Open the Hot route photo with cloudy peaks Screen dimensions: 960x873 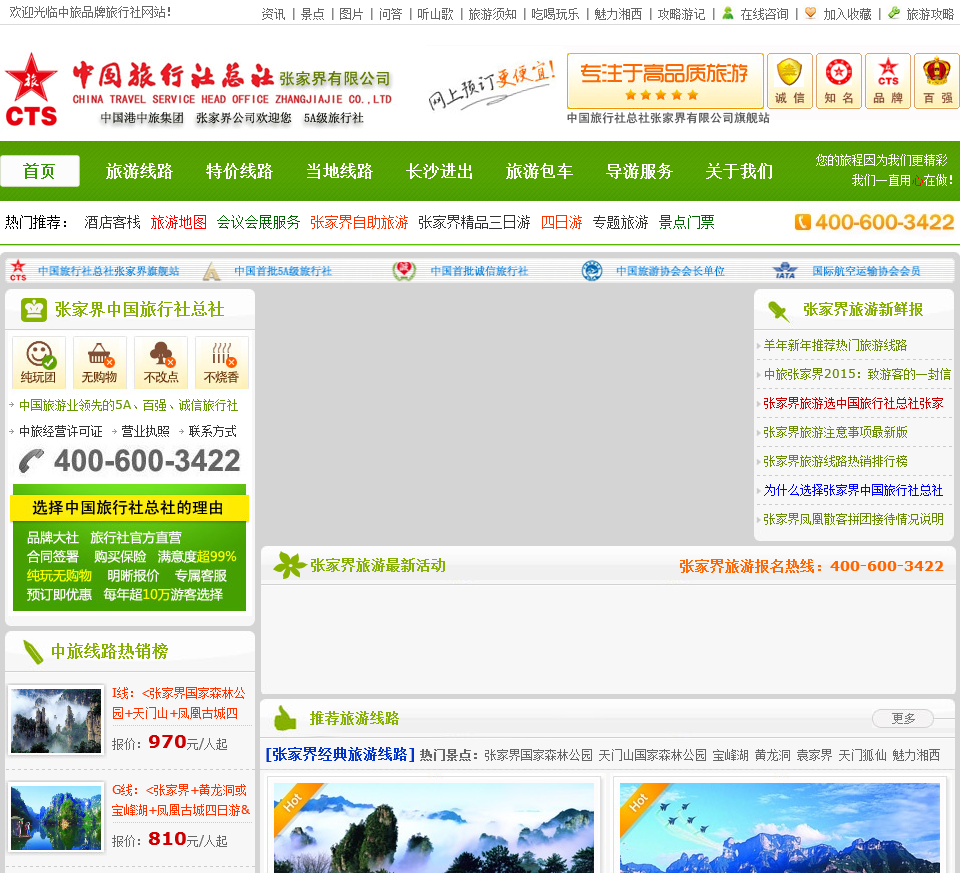433,828
